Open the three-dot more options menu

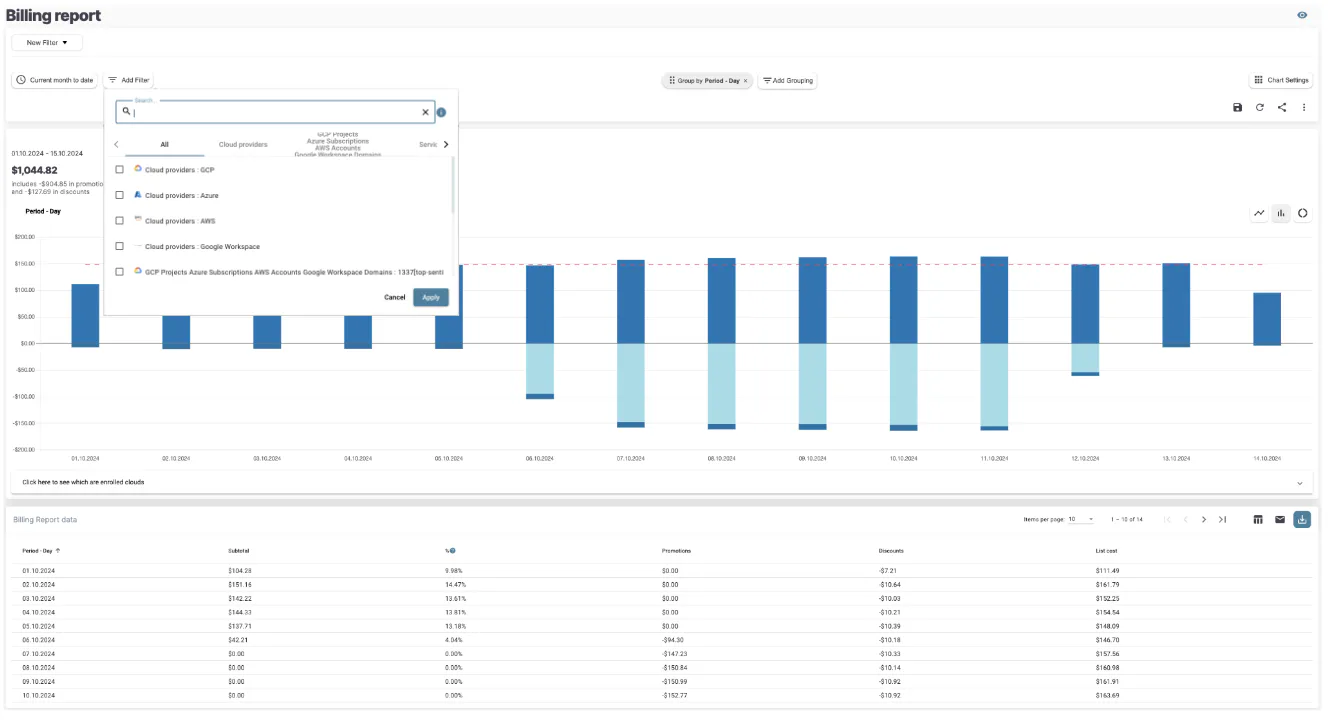(1304, 107)
